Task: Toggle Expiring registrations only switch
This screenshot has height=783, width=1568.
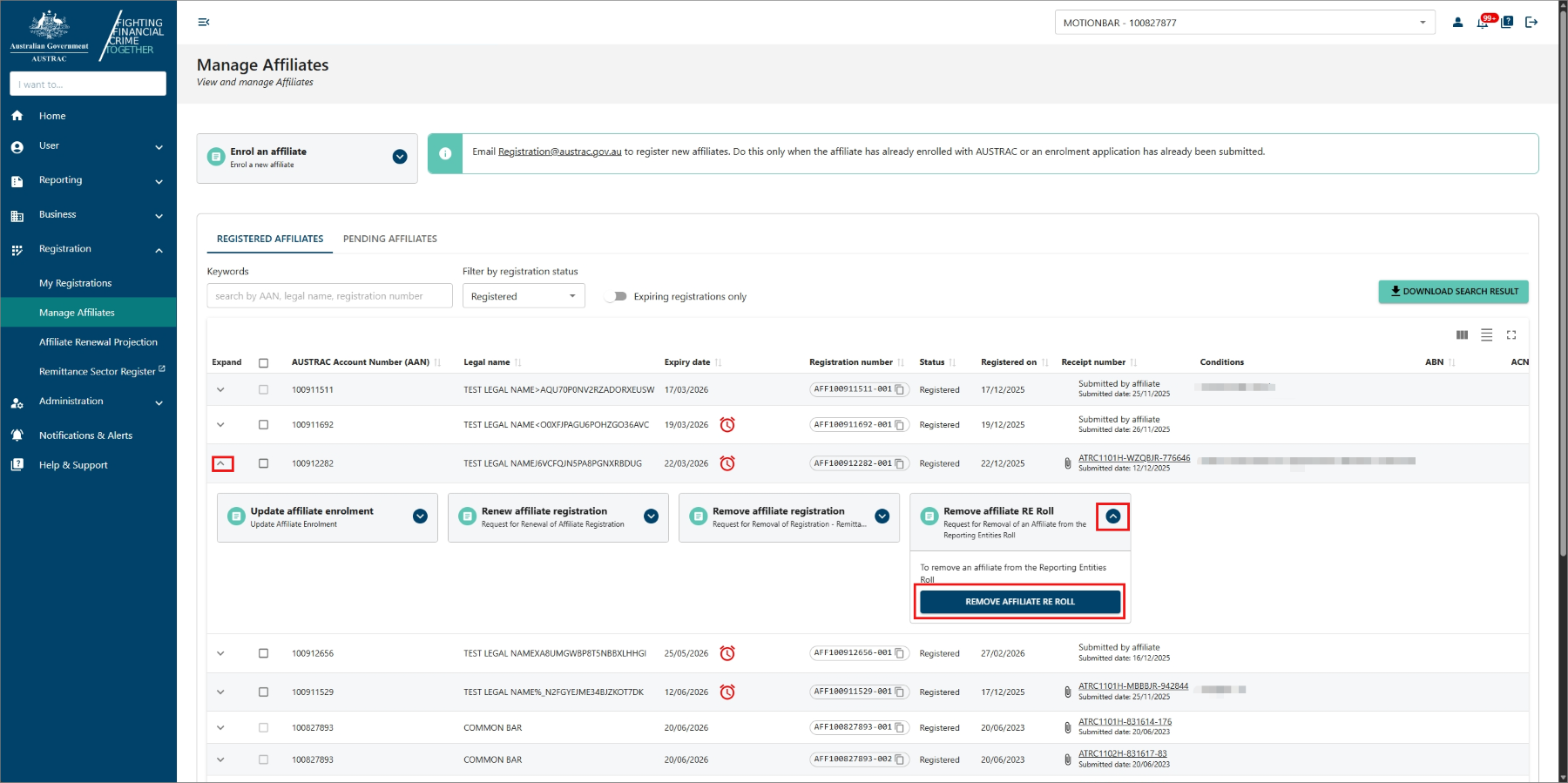Action: [x=617, y=296]
